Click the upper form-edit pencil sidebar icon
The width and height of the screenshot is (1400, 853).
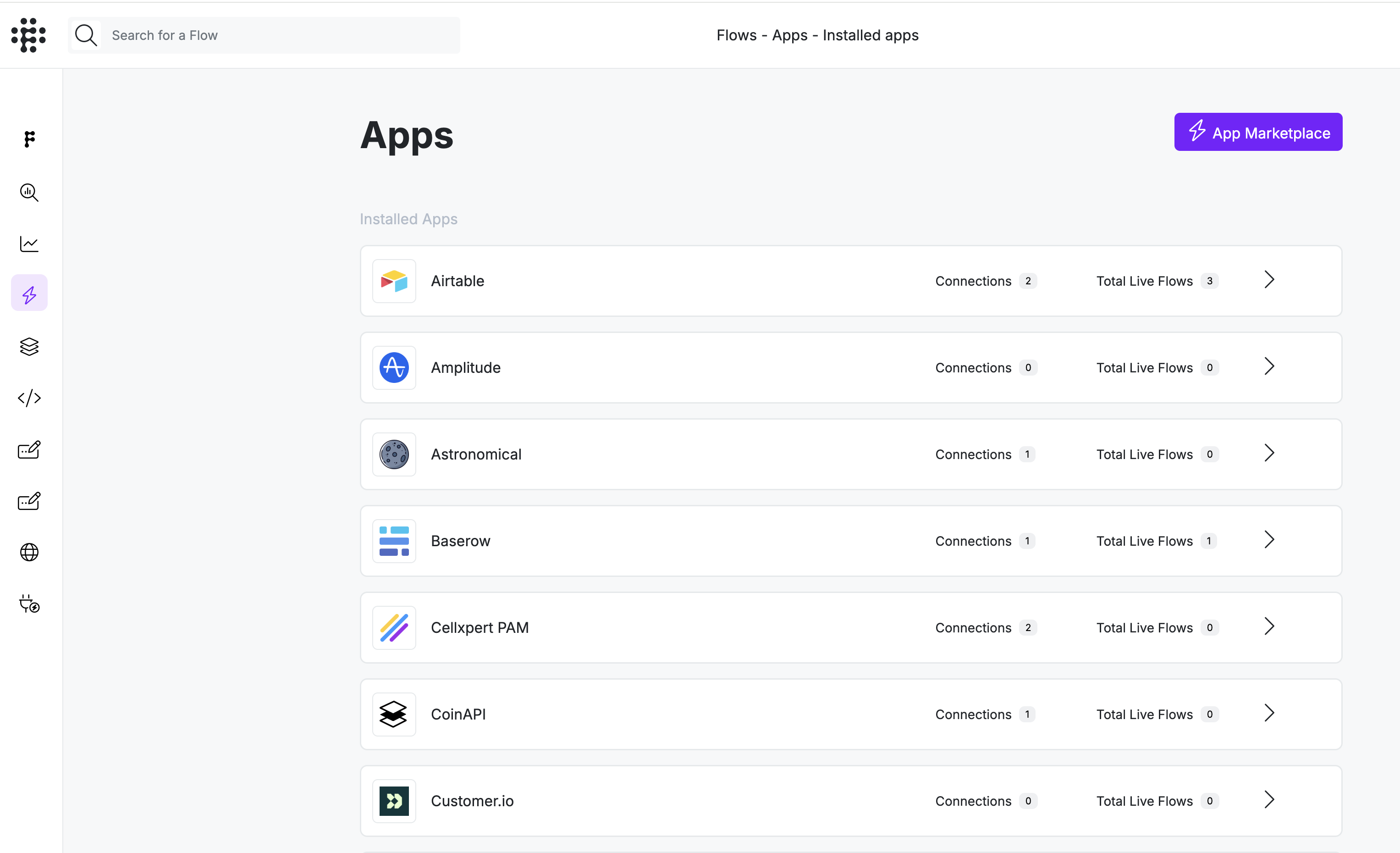click(x=29, y=449)
